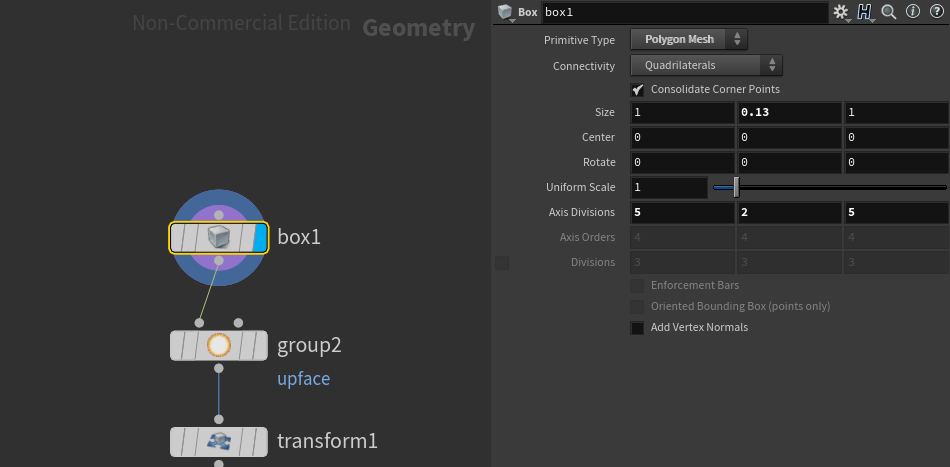Open the Primitive Type dropdown
This screenshot has width=950, height=467.
pyautogui.click(x=689, y=40)
